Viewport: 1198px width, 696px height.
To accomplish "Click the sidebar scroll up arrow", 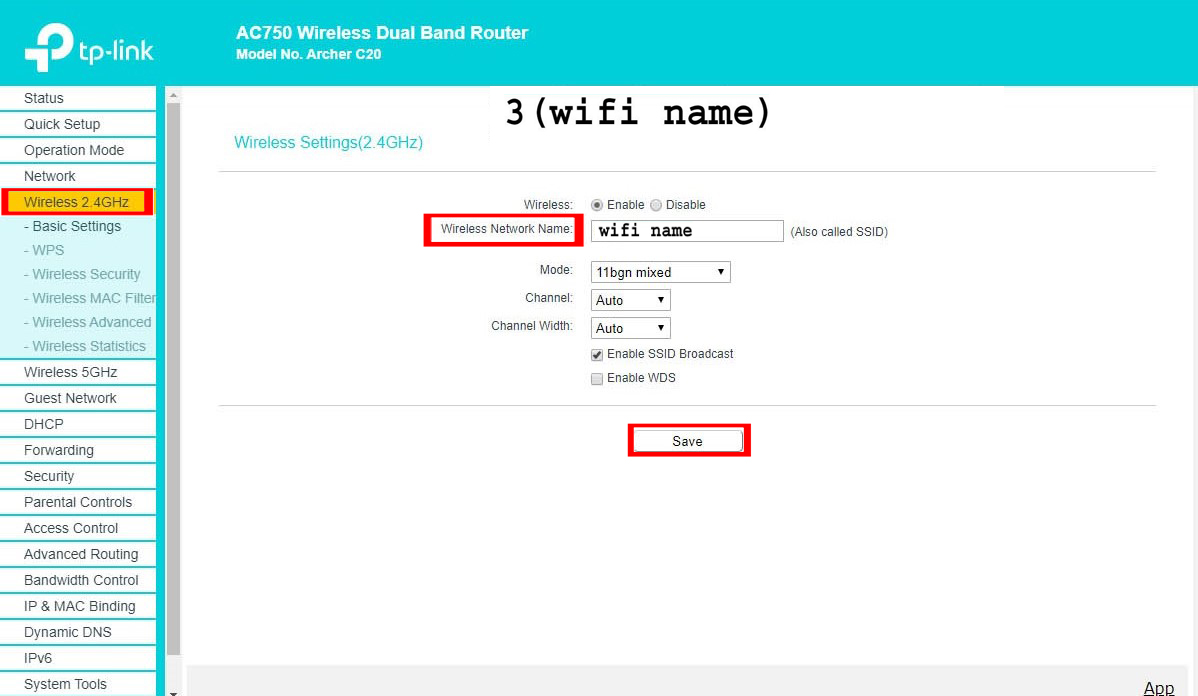I will [173, 96].
